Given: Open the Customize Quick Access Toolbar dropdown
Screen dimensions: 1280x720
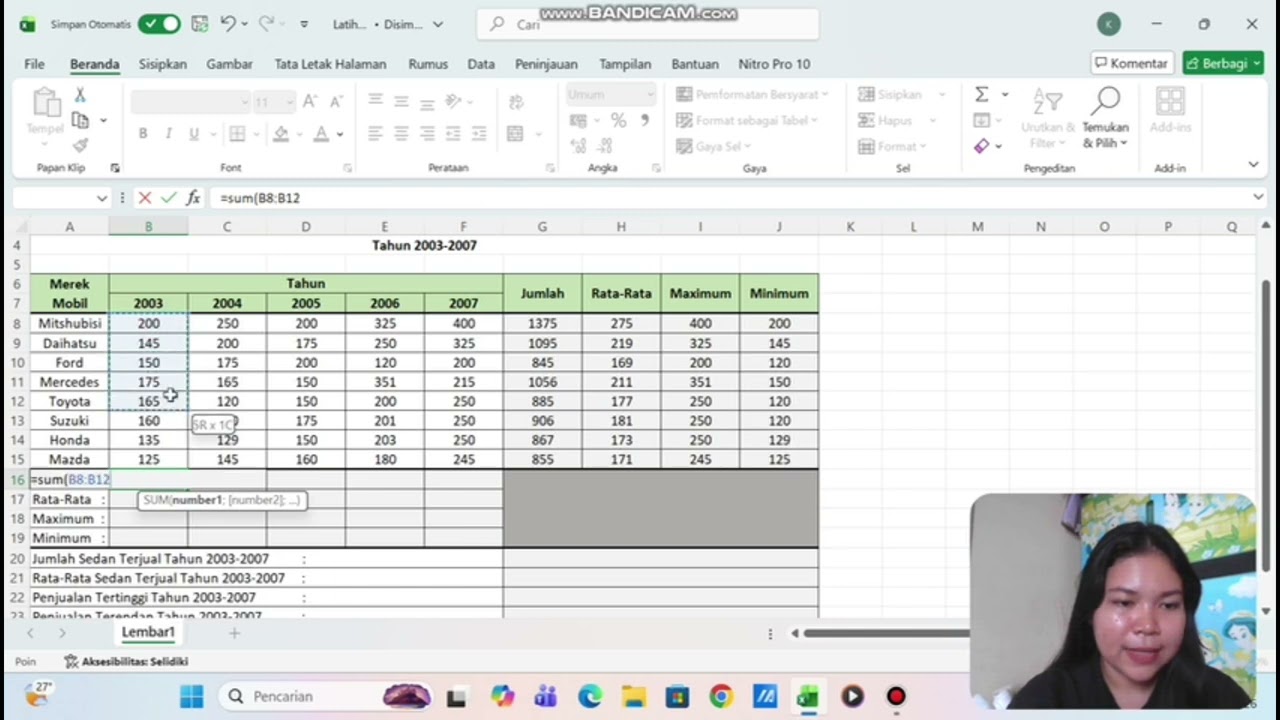Looking at the screenshot, I should [x=304, y=24].
